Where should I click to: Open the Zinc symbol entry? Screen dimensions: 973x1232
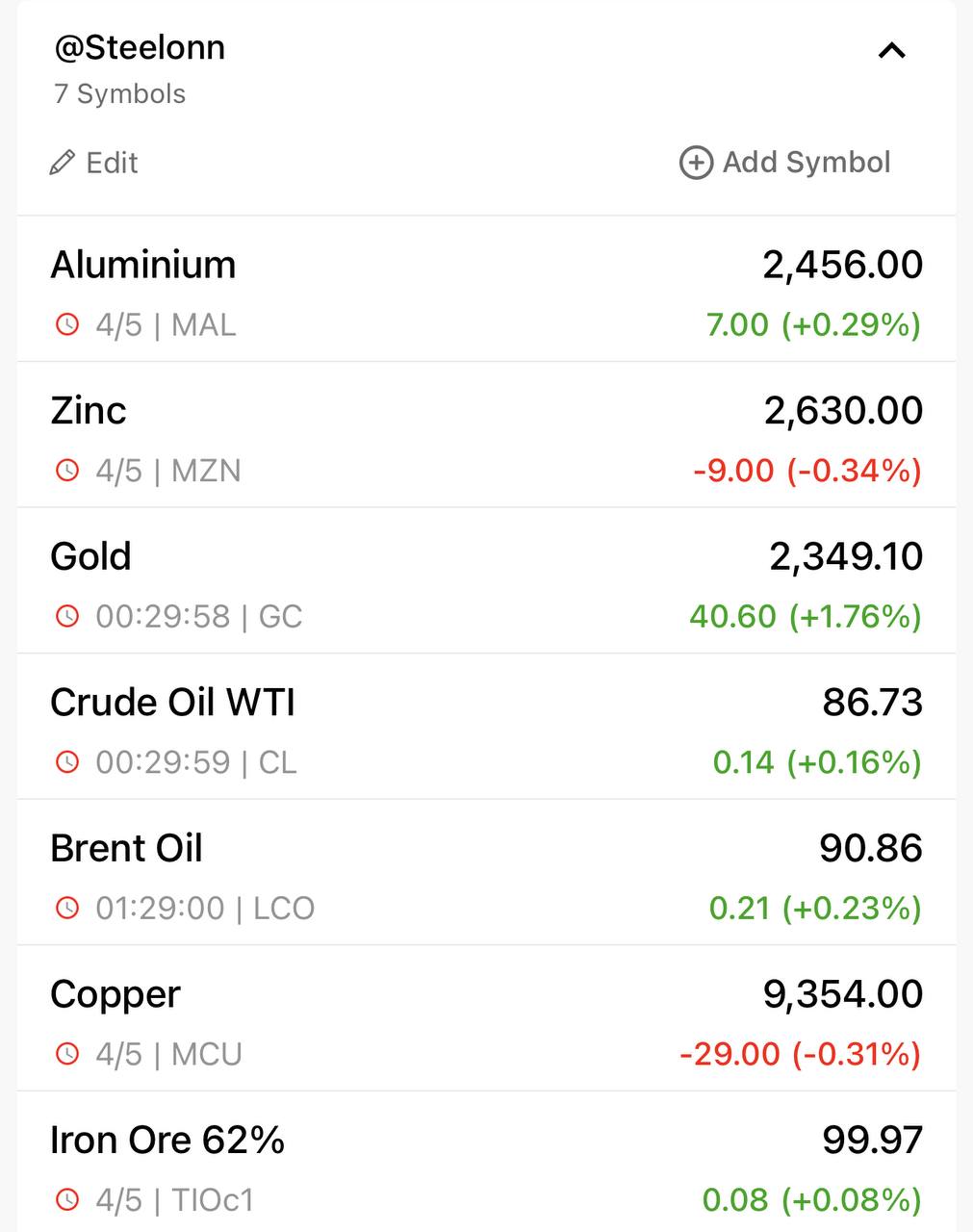pos(486,435)
